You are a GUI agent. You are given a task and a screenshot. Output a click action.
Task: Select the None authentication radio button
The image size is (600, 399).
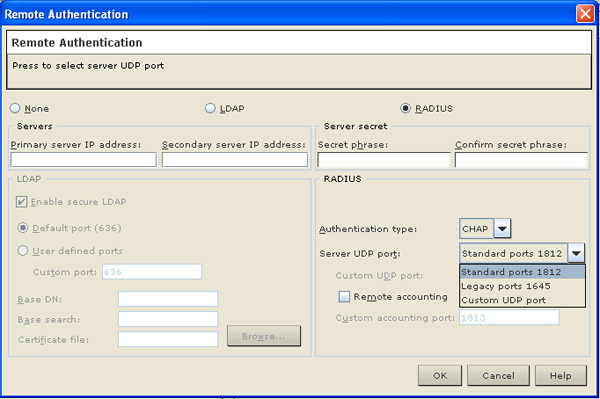click(x=15, y=109)
